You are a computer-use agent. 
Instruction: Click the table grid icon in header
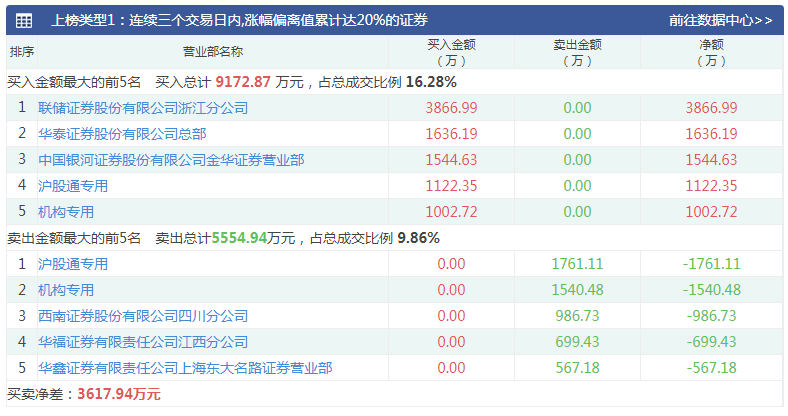click(x=23, y=20)
